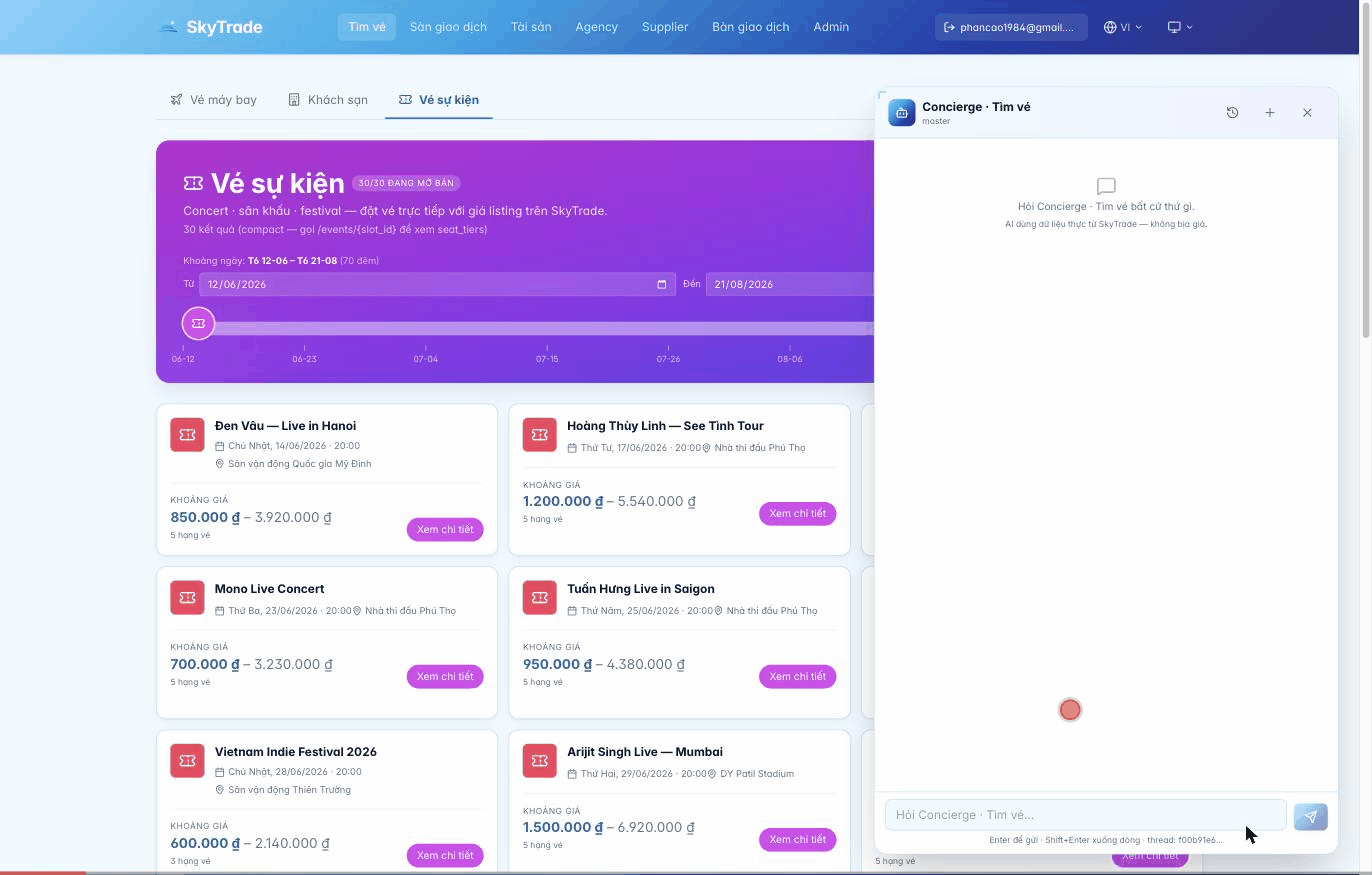
Task: Click the Đen Vâu event ticket icon
Action: [187, 435]
